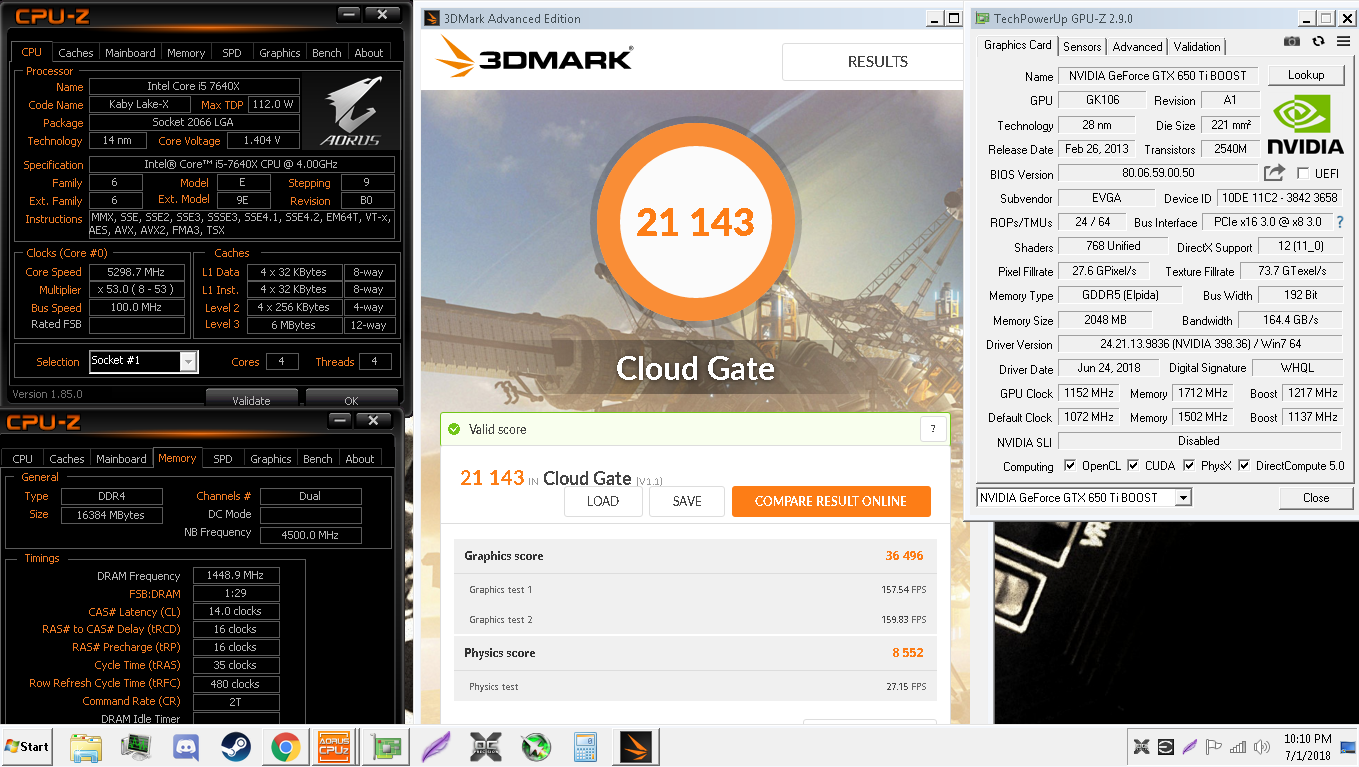Open the Discord taskbar icon
The image size is (1359, 767).
(x=185, y=746)
